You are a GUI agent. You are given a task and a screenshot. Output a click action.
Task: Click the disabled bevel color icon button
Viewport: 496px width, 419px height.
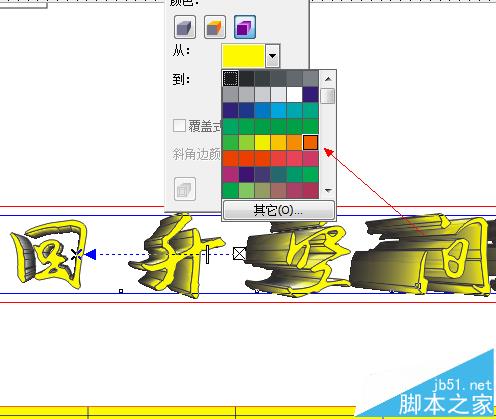click(185, 189)
